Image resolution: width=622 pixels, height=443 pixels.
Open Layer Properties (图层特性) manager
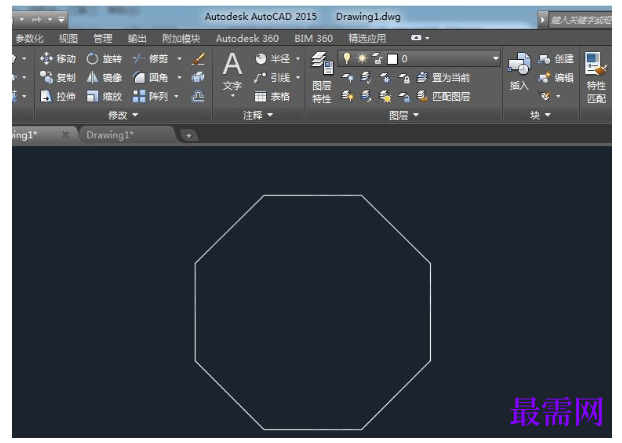click(322, 77)
